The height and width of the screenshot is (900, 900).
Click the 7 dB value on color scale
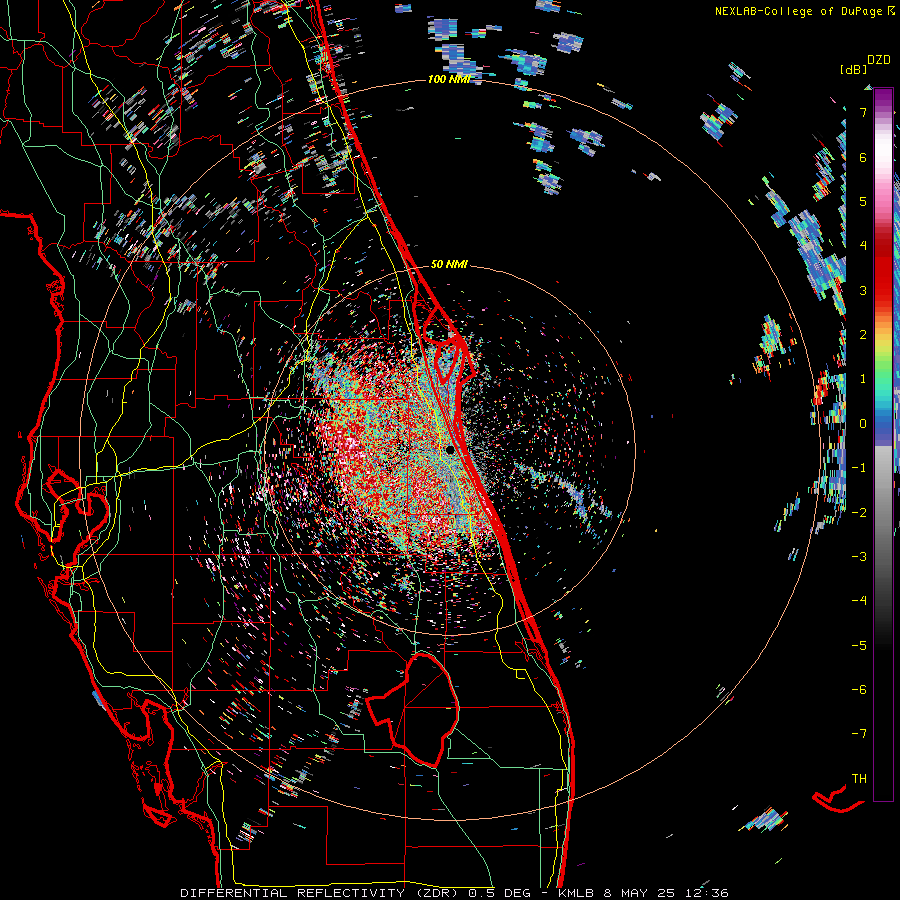pos(863,112)
